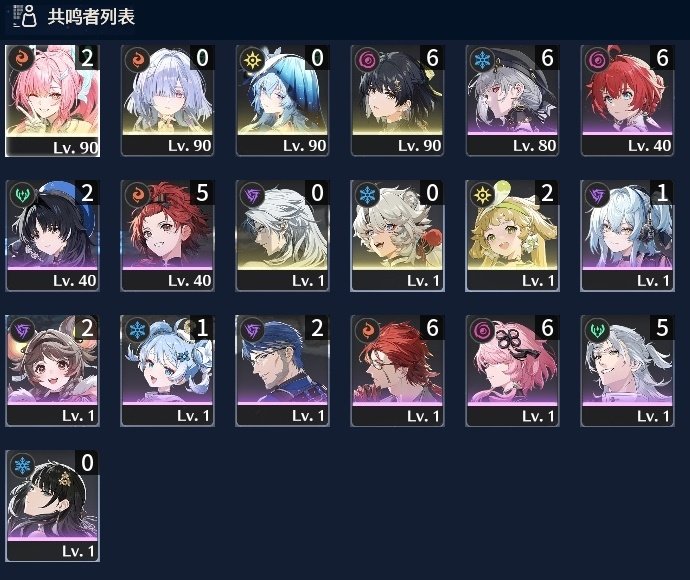This screenshot has height=580, width=690.
Task: Click the snowflake icon on Lv. 80 card
Action: [x=482, y=59]
